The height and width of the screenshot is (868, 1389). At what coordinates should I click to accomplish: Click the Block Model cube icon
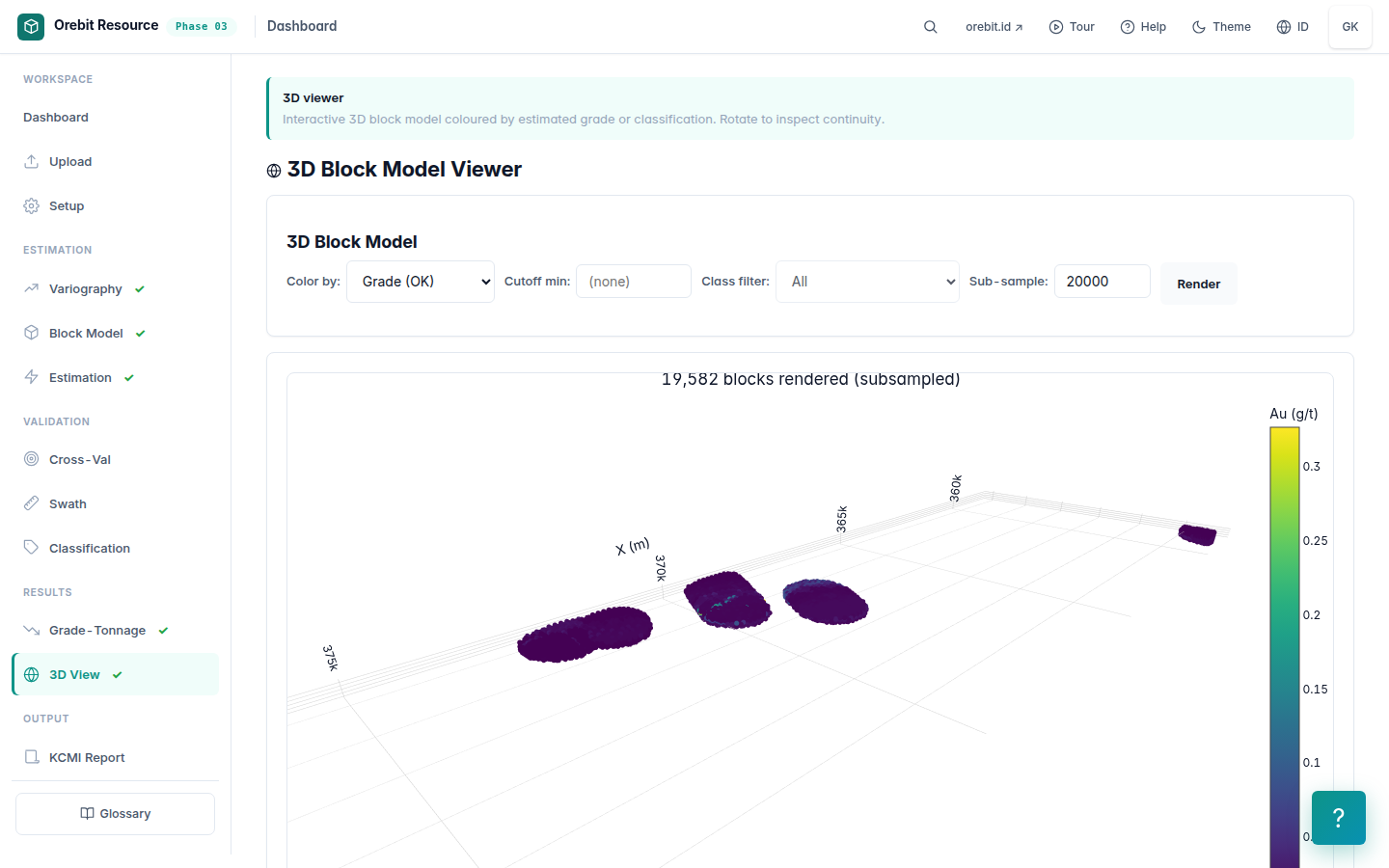32,333
